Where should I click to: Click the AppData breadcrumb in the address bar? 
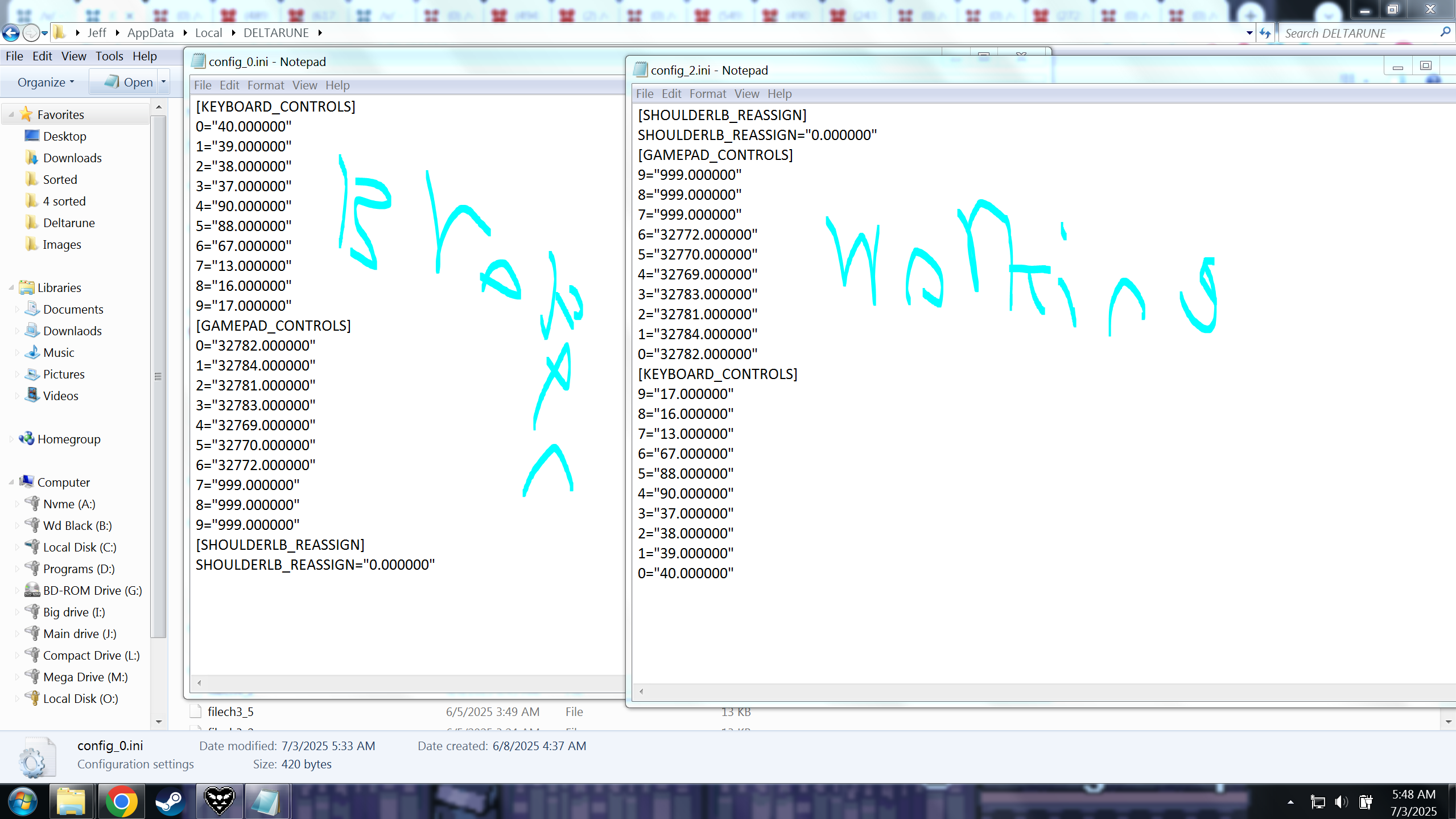tap(150, 33)
